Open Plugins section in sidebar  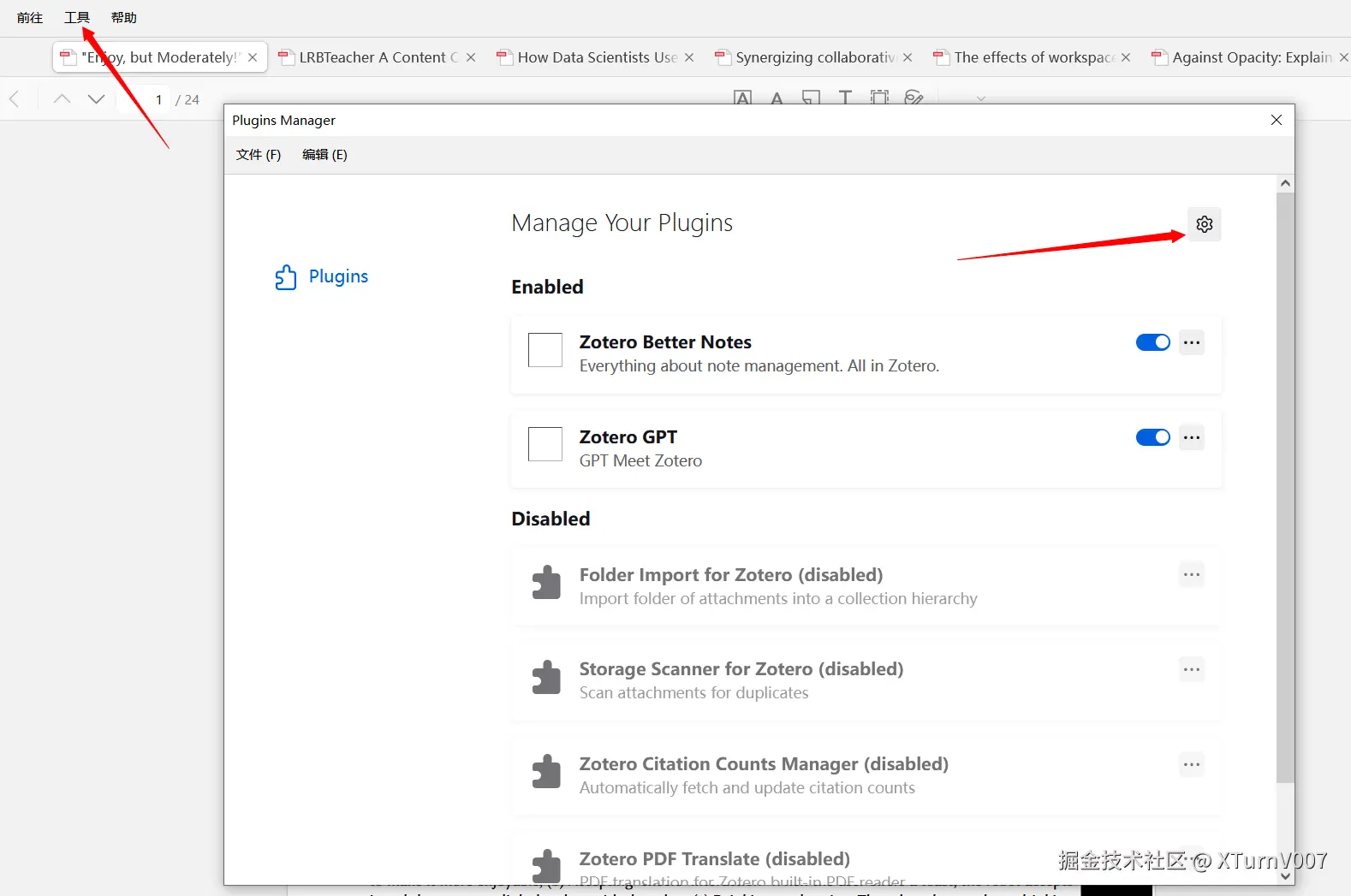click(x=321, y=276)
